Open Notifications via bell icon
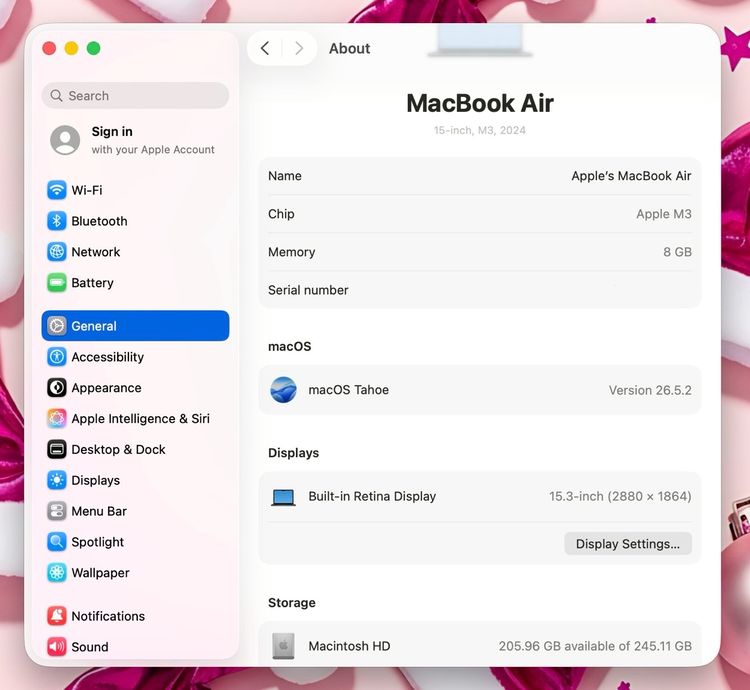 pos(56,616)
